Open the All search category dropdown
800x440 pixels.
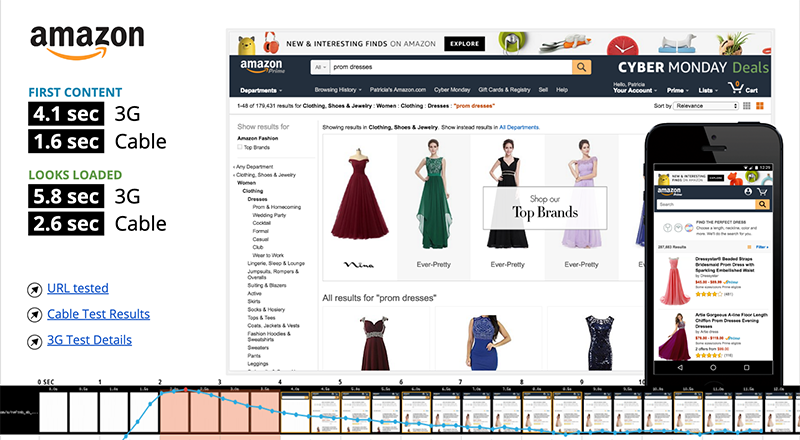320,67
